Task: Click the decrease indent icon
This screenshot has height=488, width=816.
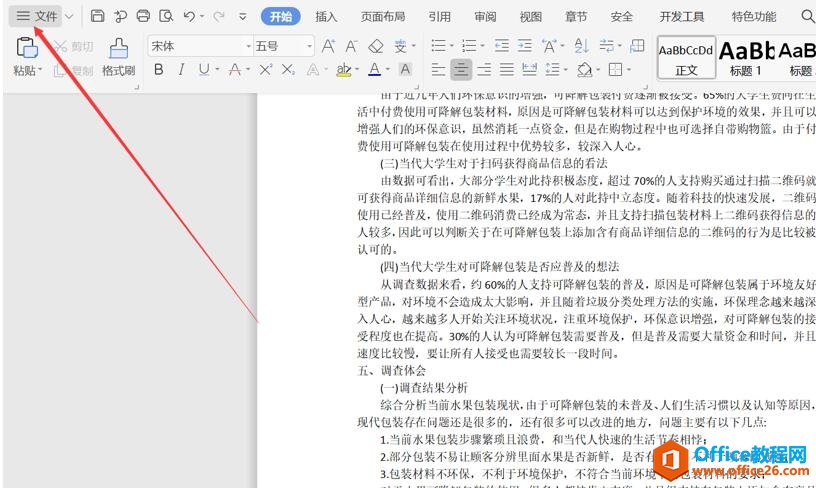Action: tap(502, 46)
